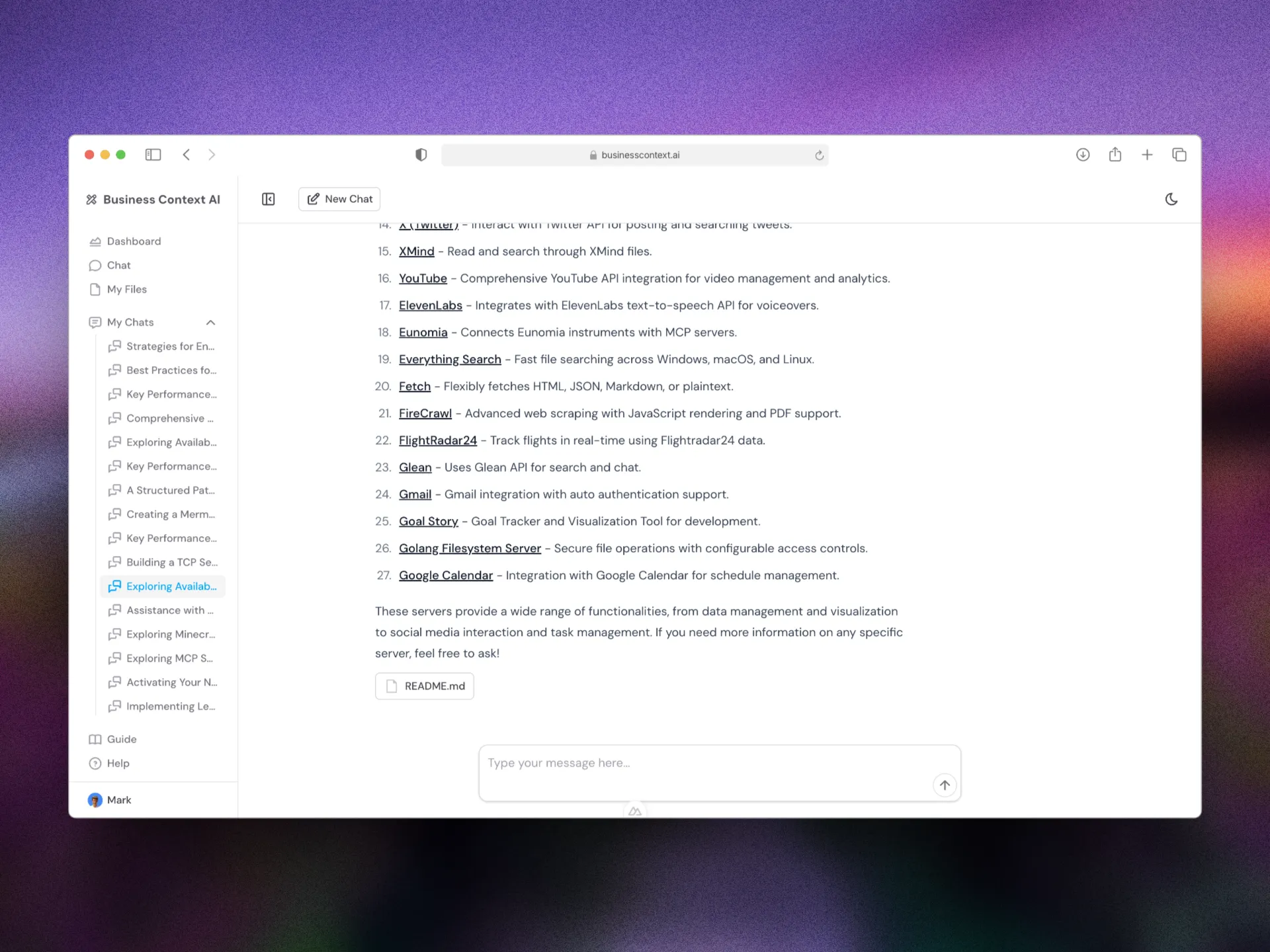Open chat 'A Structured Pat...'
1270x952 pixels.
point(162,491)
